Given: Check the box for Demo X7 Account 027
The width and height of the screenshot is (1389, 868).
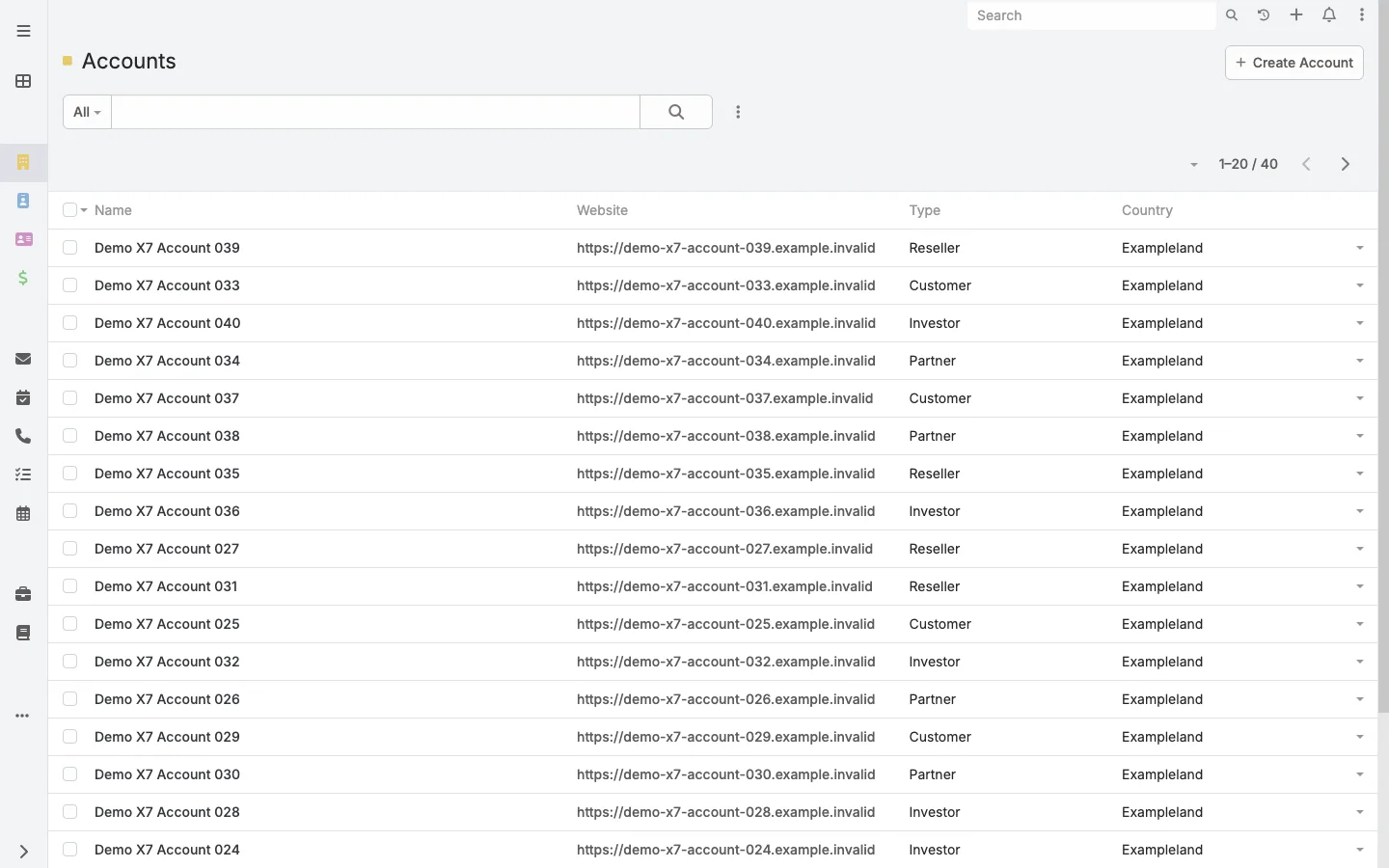Looking at the screenshot, I should point(69,549).
